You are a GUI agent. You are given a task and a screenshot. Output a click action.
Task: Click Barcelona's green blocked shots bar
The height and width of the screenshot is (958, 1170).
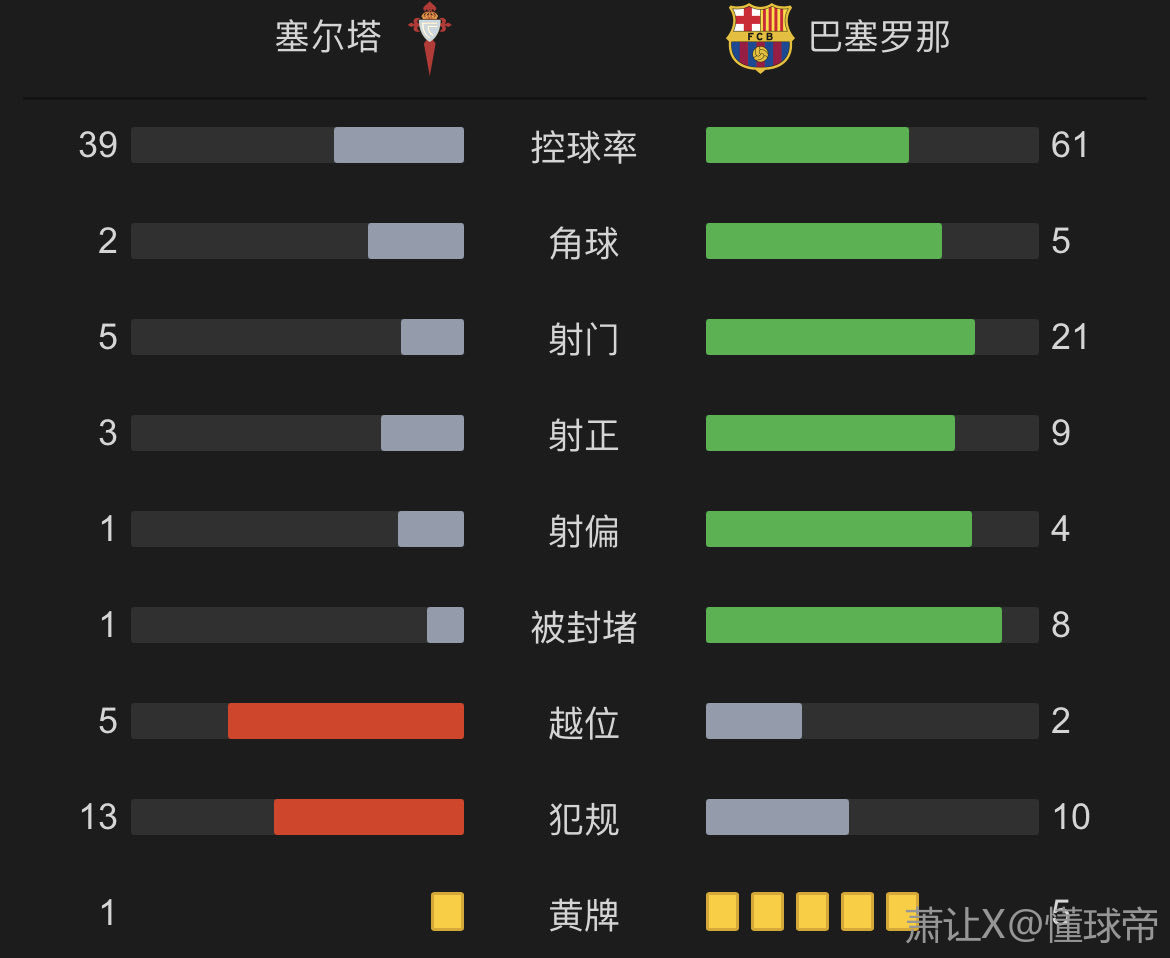pos(853,625)
